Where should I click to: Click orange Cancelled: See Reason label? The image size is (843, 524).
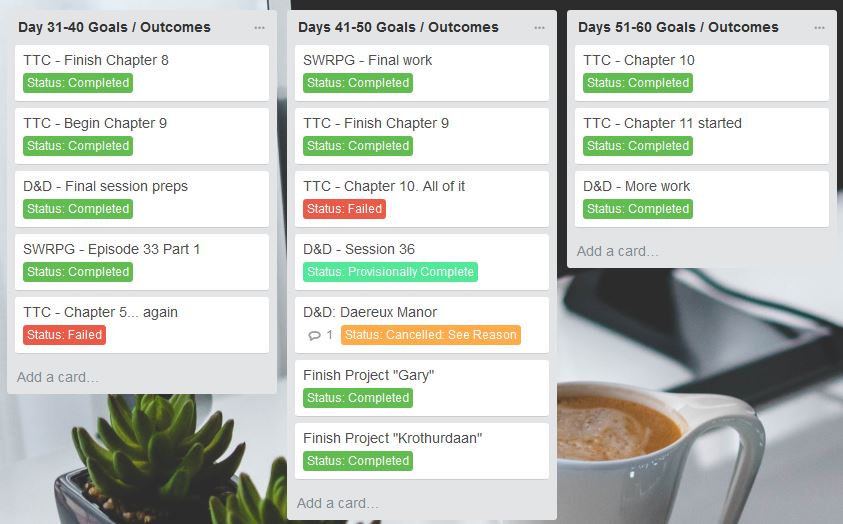click(x=430, y=335)
